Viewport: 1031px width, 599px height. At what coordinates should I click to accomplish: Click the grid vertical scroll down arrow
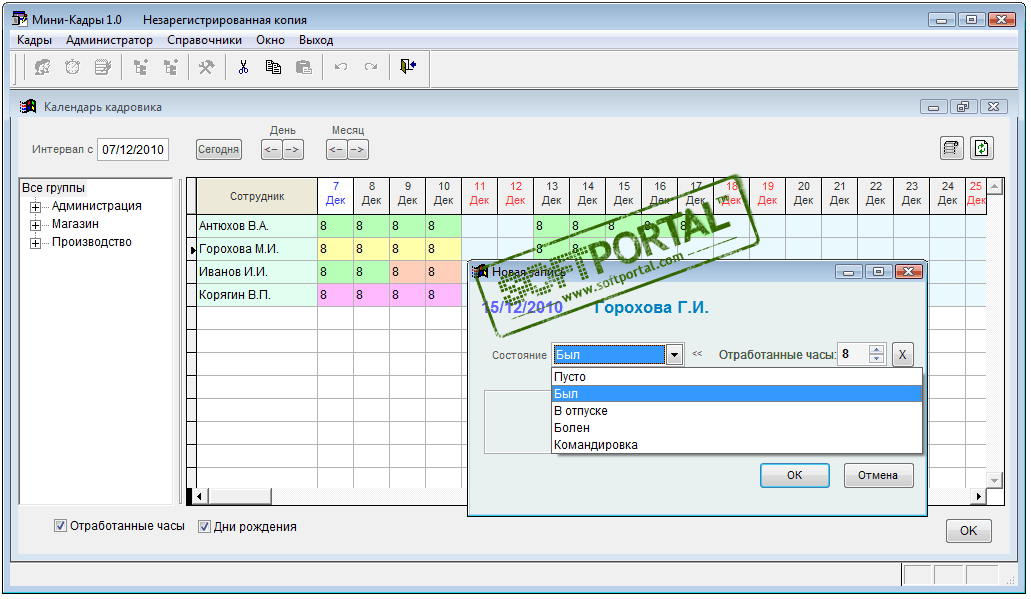coord(995,481)
